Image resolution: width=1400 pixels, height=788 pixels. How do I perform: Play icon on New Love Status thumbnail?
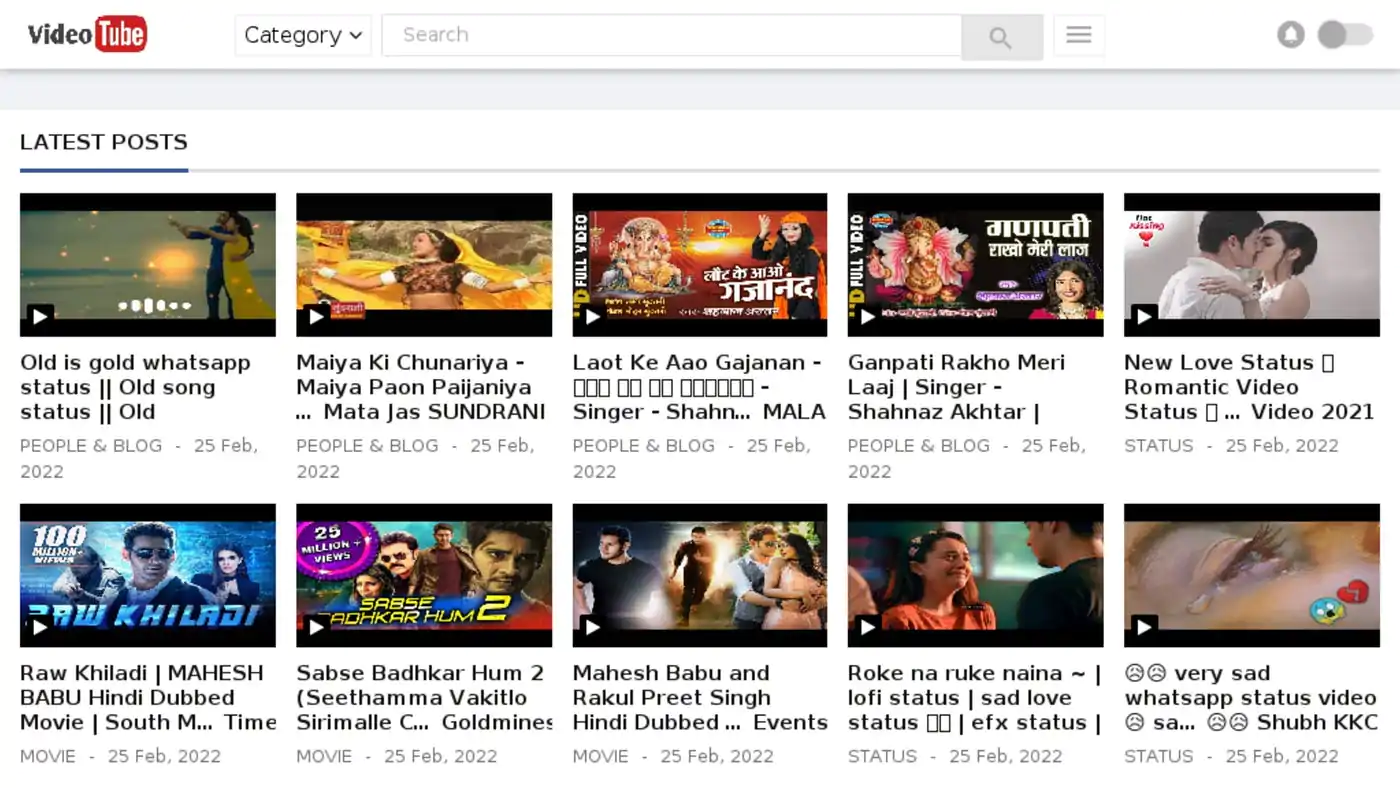(x=1144, y=317)
